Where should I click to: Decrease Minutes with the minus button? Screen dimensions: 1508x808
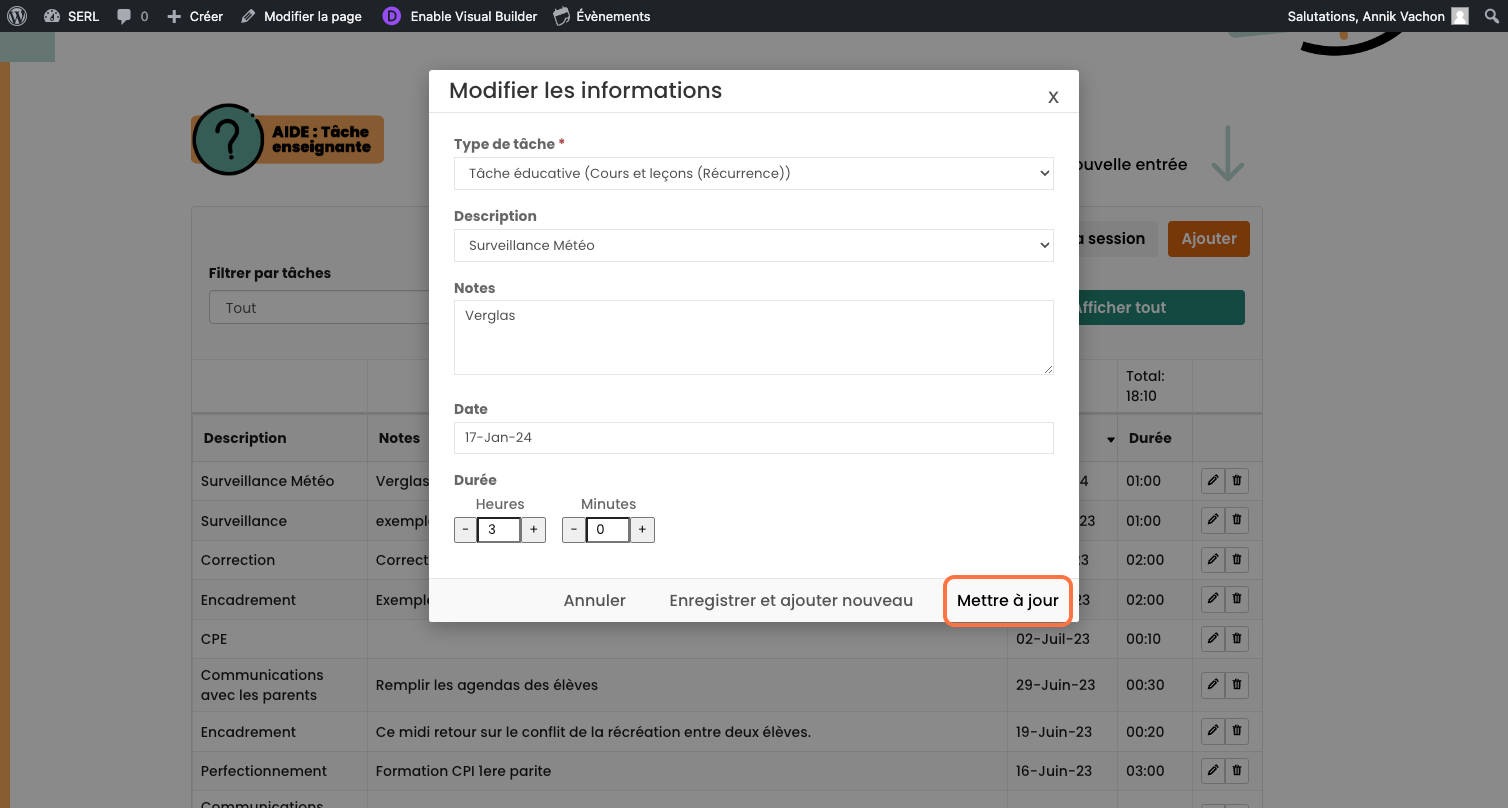click(x=573, y=530)
